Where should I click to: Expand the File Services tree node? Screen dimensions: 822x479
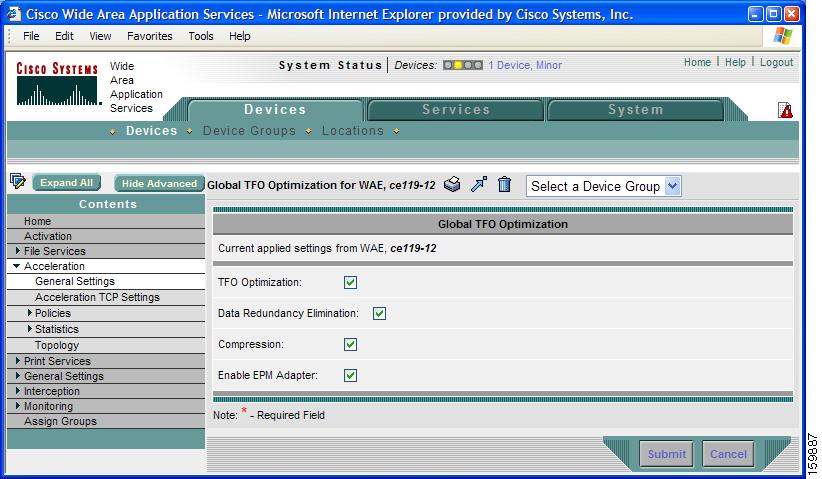pyautogui.click(x=18, y=251)
